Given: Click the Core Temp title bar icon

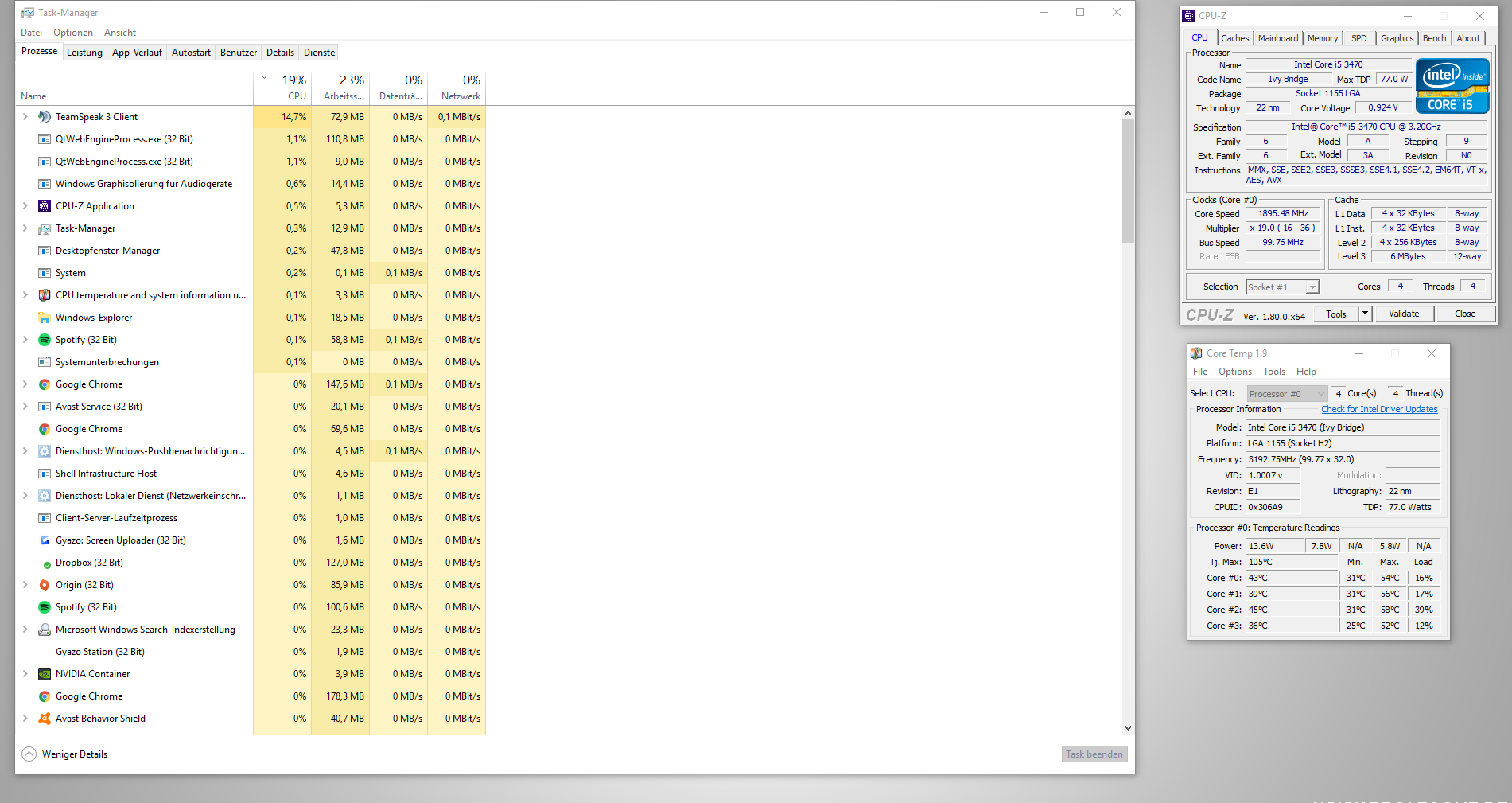Looking at the screenshot, I should coord(1196,353).
